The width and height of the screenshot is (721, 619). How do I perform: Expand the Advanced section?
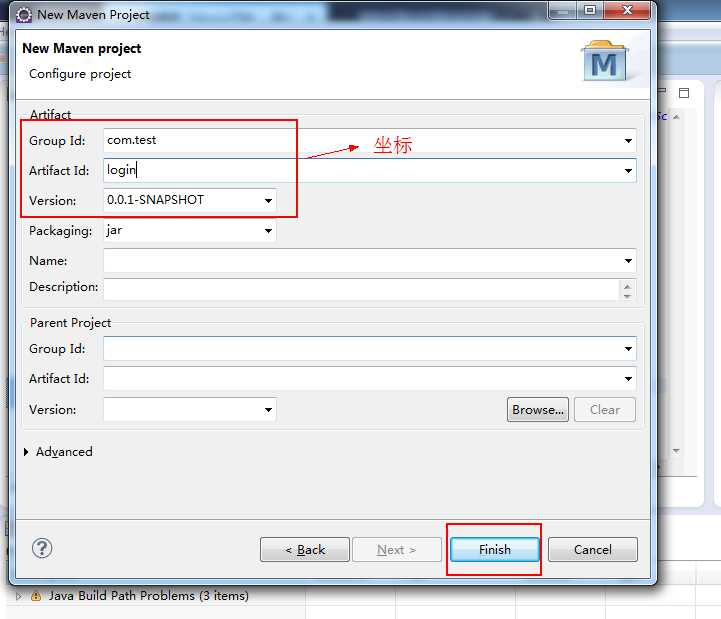click(26, 452)
